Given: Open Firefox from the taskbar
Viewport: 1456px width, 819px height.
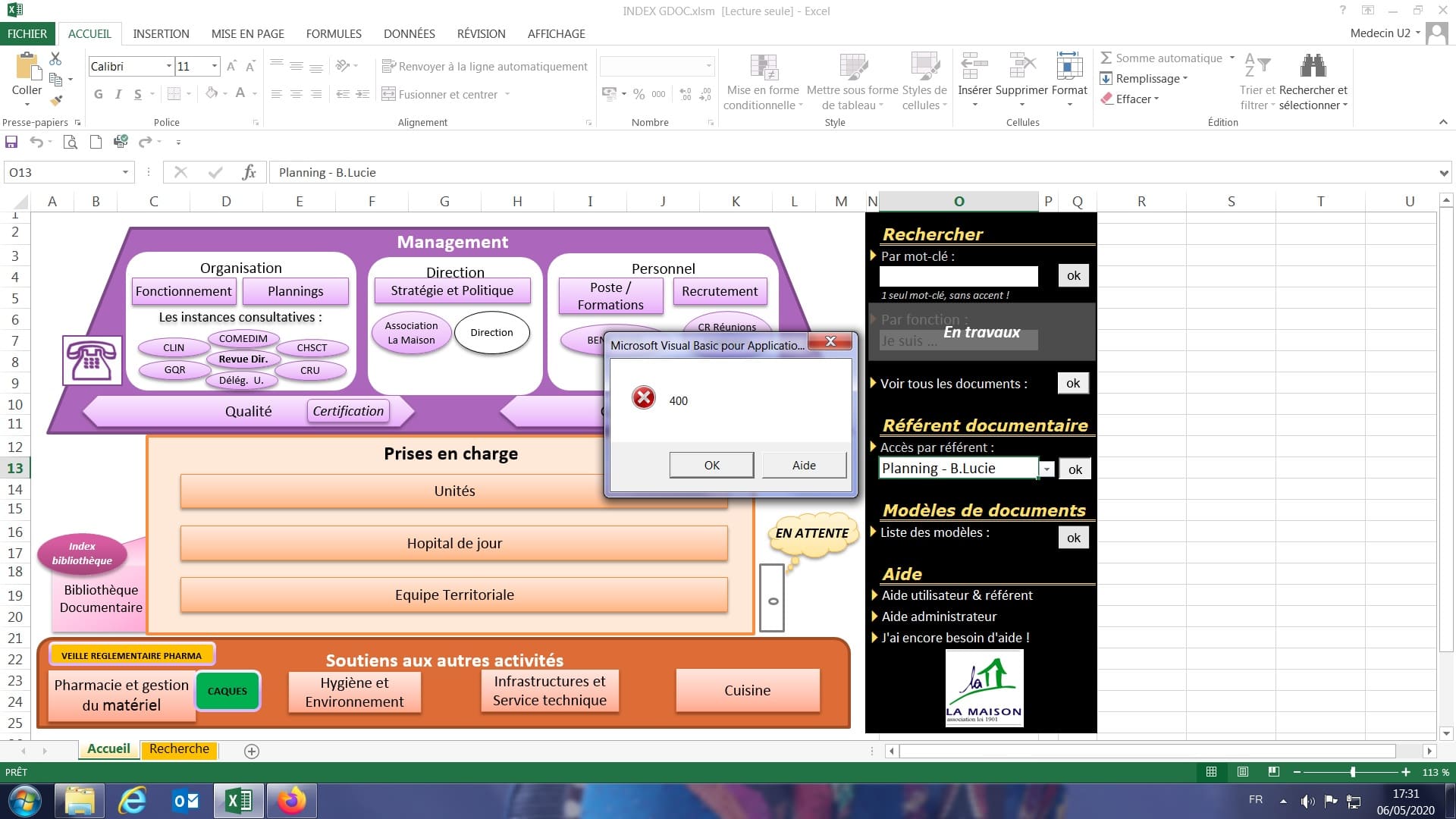Looking at the screenshot, I should [291, 801].
